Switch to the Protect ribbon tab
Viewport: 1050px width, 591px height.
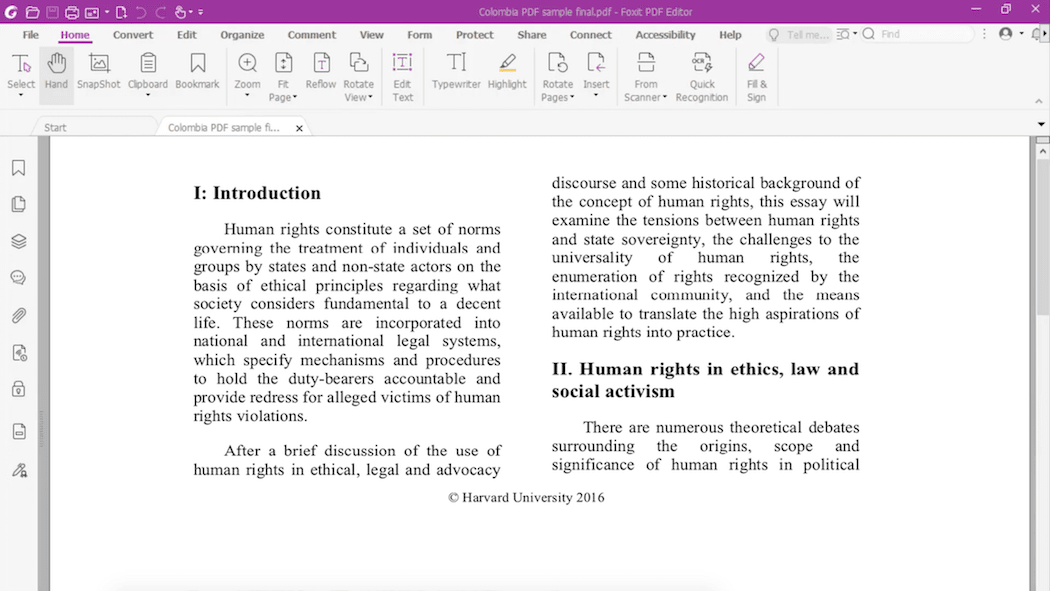click(474, 35)
